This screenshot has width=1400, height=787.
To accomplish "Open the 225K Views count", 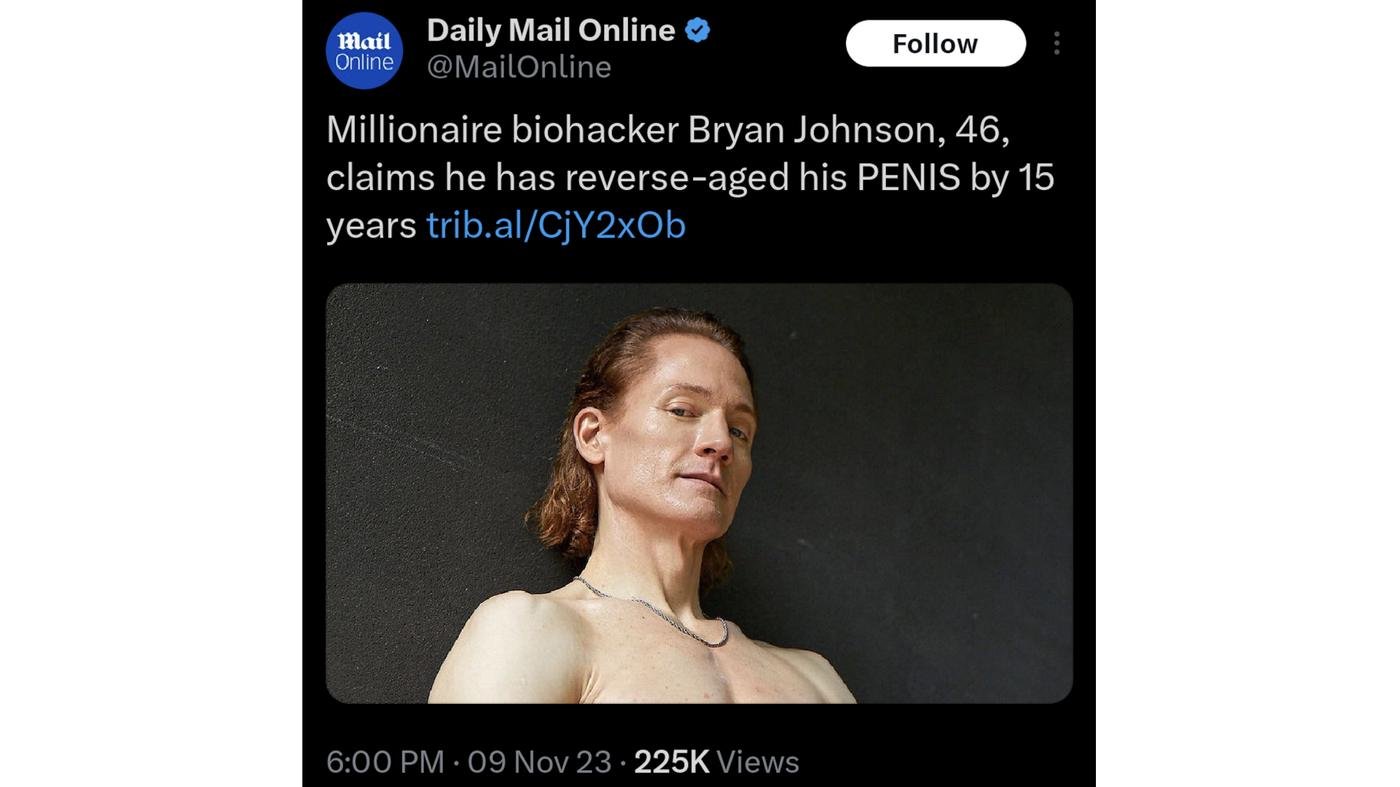I will pyautogui.click(x=716, y=762).
